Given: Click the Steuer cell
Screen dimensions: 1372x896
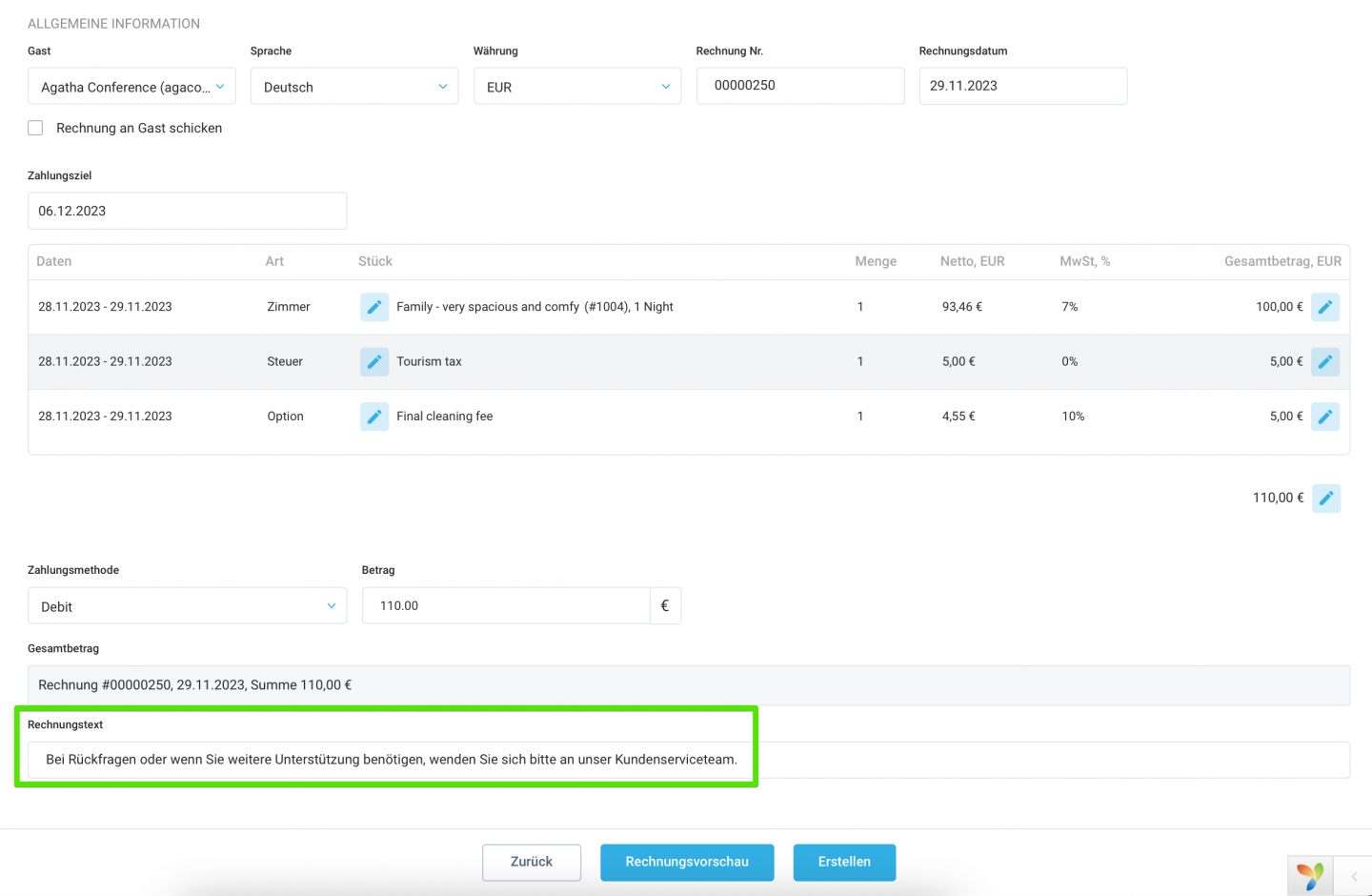Looking at the screenshot, I should click(x=285, y=361).
